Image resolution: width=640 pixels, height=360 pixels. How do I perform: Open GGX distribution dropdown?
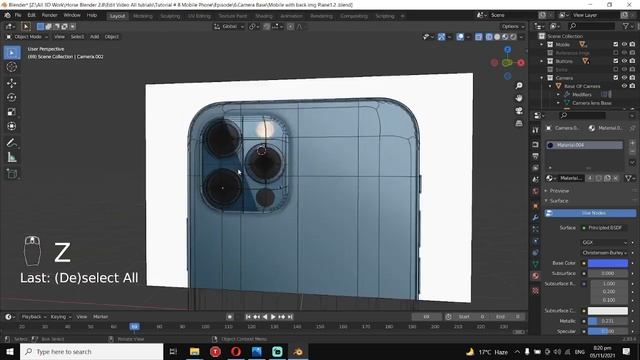click(604, 242)
